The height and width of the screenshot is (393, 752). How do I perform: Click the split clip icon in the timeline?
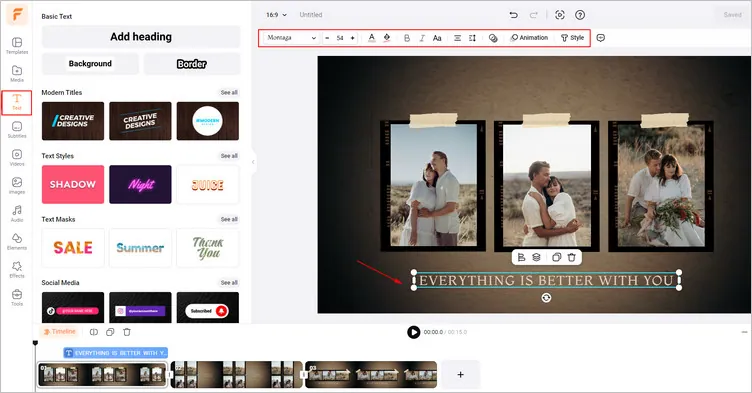[94, 332]
